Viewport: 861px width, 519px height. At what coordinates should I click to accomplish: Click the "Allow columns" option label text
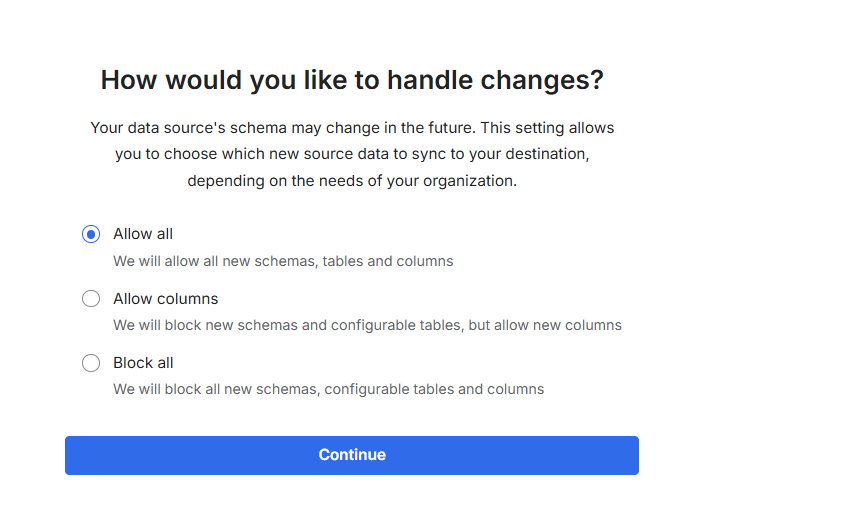(165, 299)
